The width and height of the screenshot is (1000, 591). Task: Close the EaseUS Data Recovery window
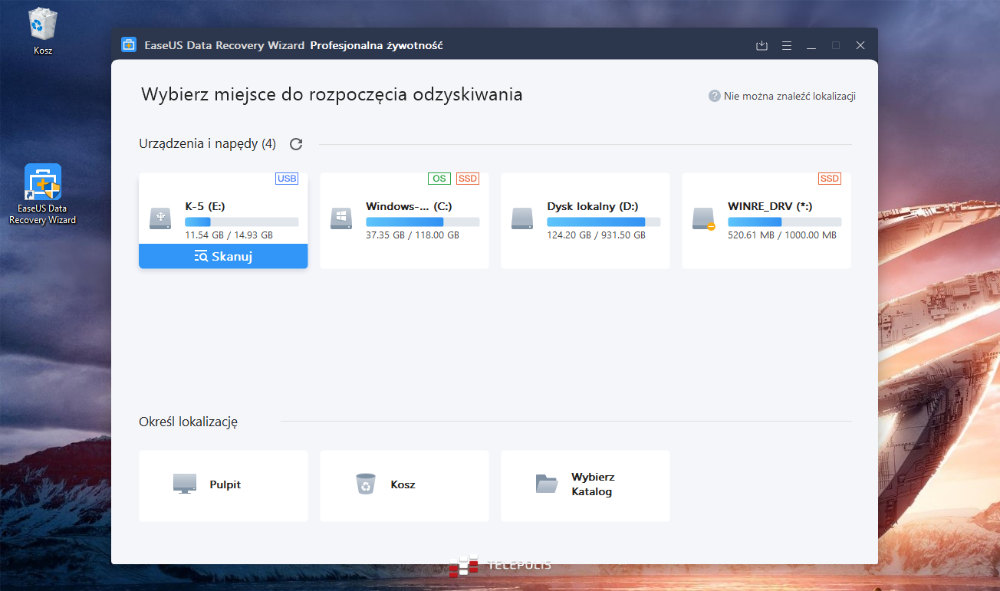(860, 46)
